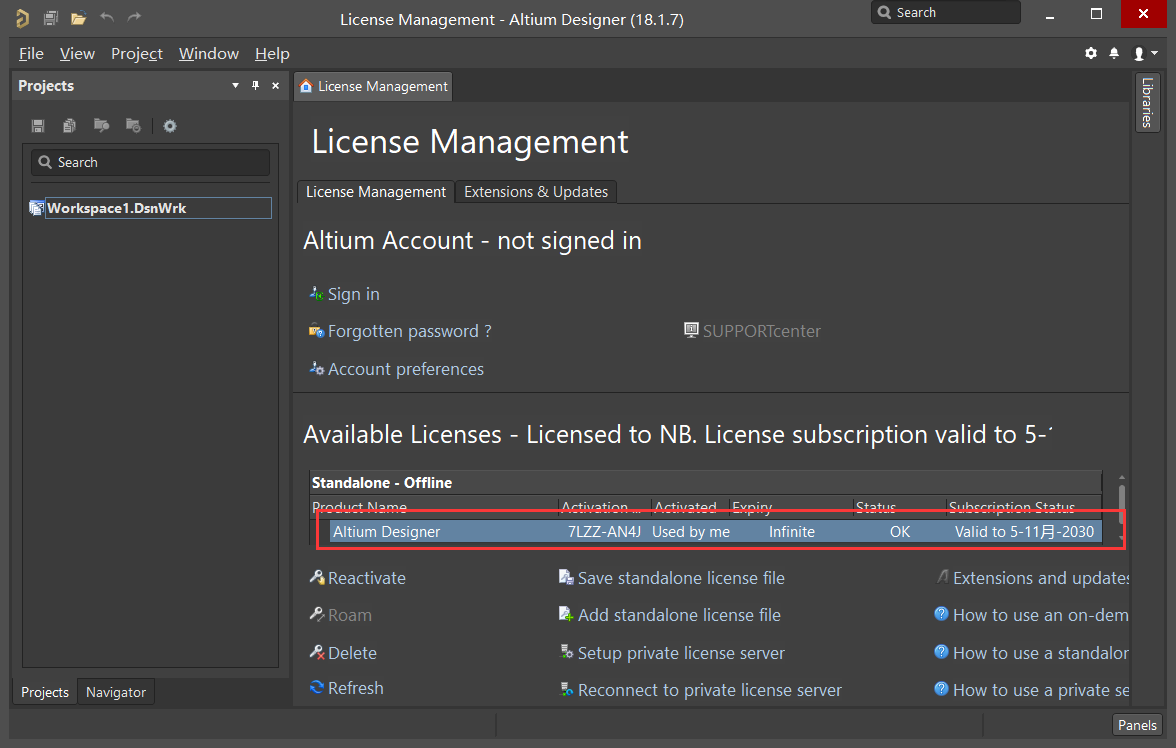Viewport: 1176px width, 748px height.
Task: Open Account preferences link
Action: click(x=406, y=369)
